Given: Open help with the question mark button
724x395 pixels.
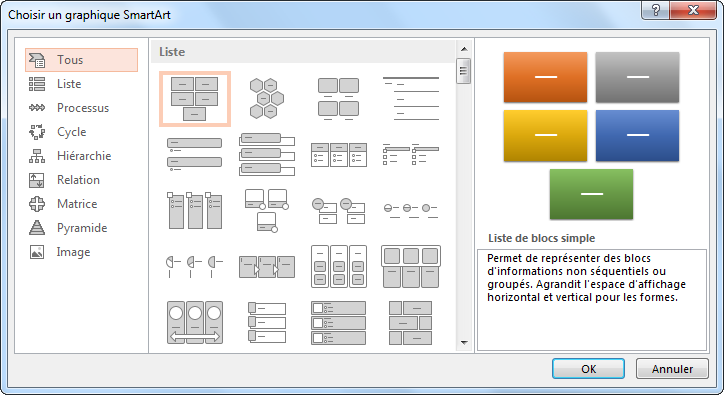Looking at the screenshot, I should (x=655, y=10).
